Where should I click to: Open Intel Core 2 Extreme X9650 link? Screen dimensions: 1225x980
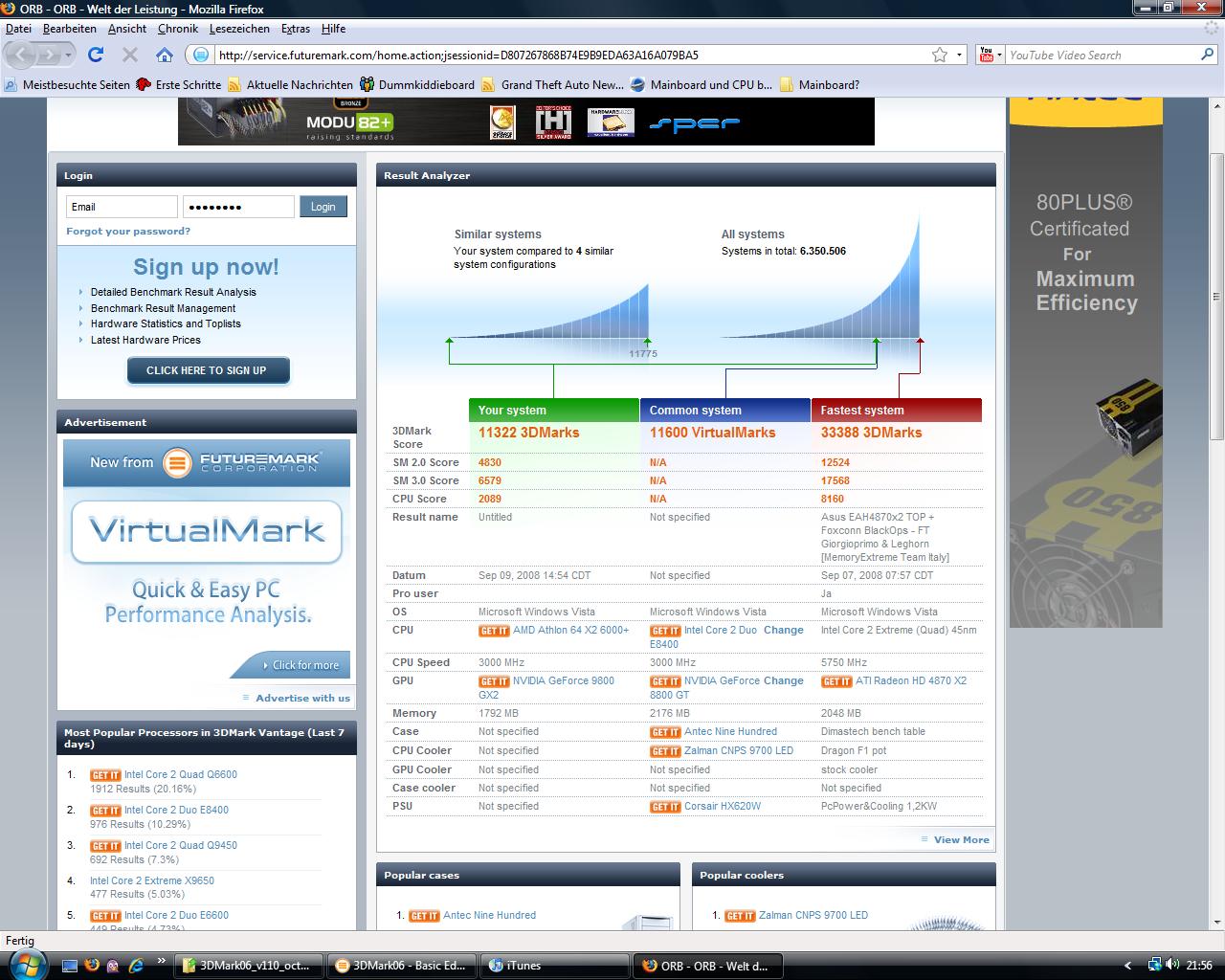(x=152, y=880)
